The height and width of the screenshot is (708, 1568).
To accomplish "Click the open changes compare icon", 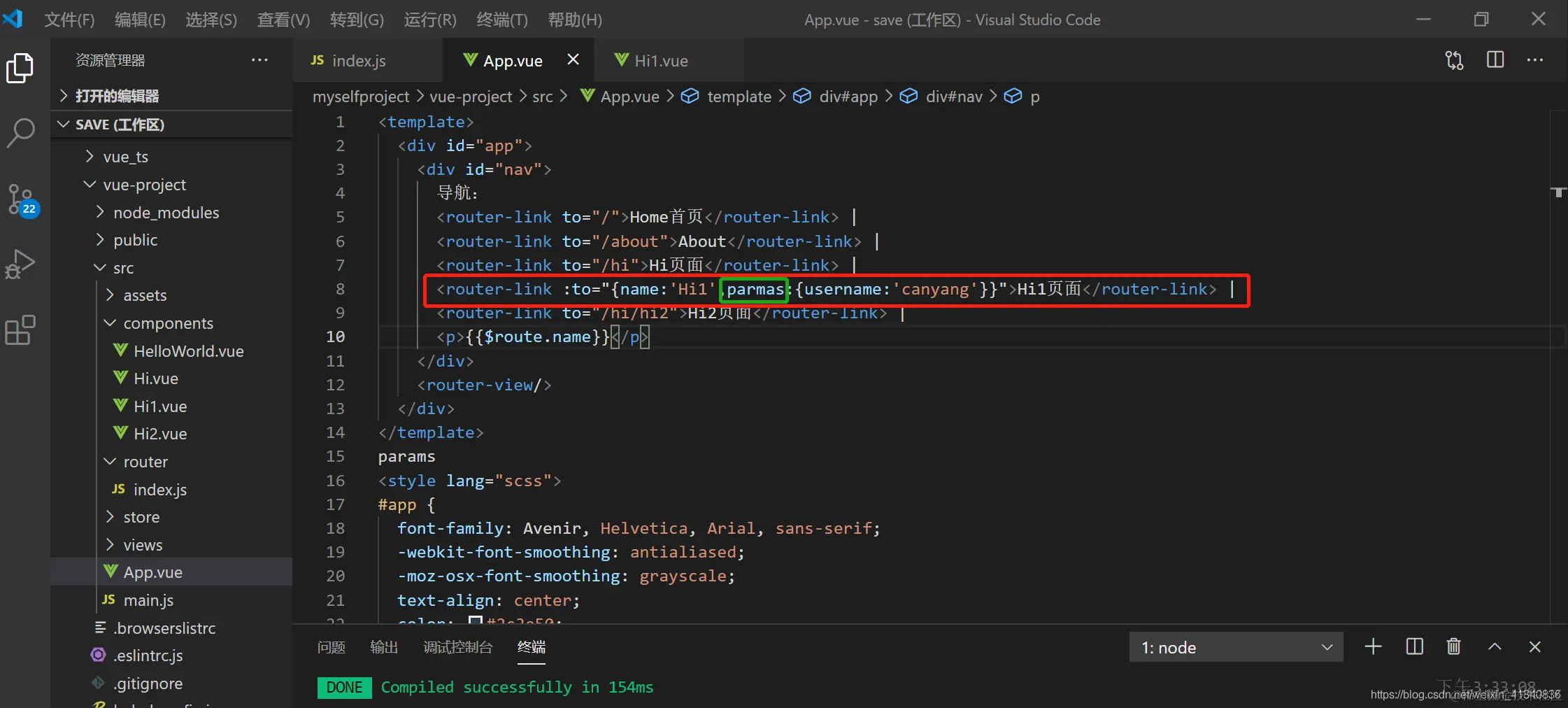I will 1455,60.
